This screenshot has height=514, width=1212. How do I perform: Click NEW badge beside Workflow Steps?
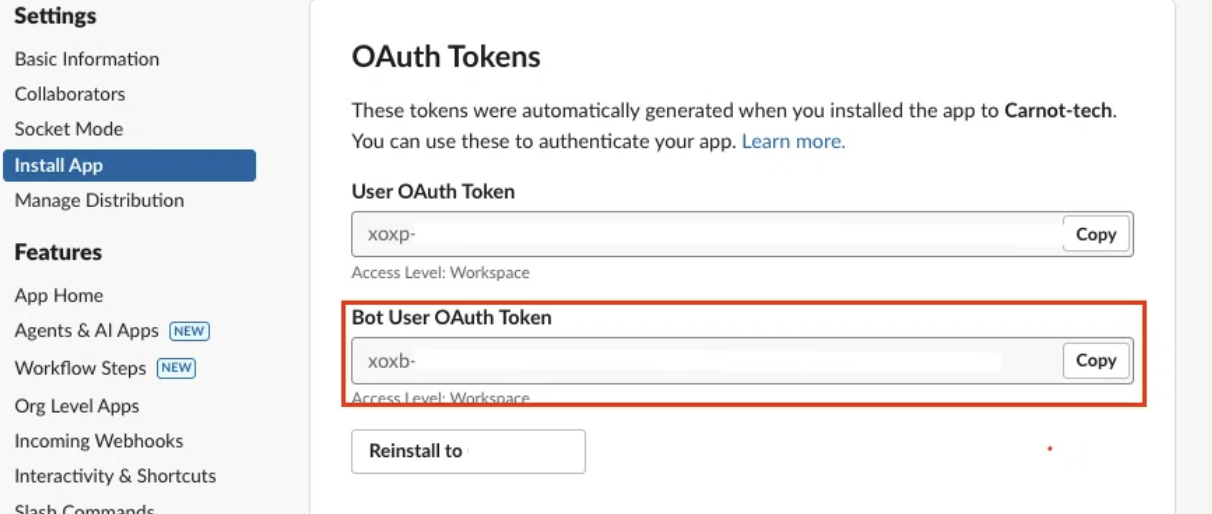tap(176, 368)
